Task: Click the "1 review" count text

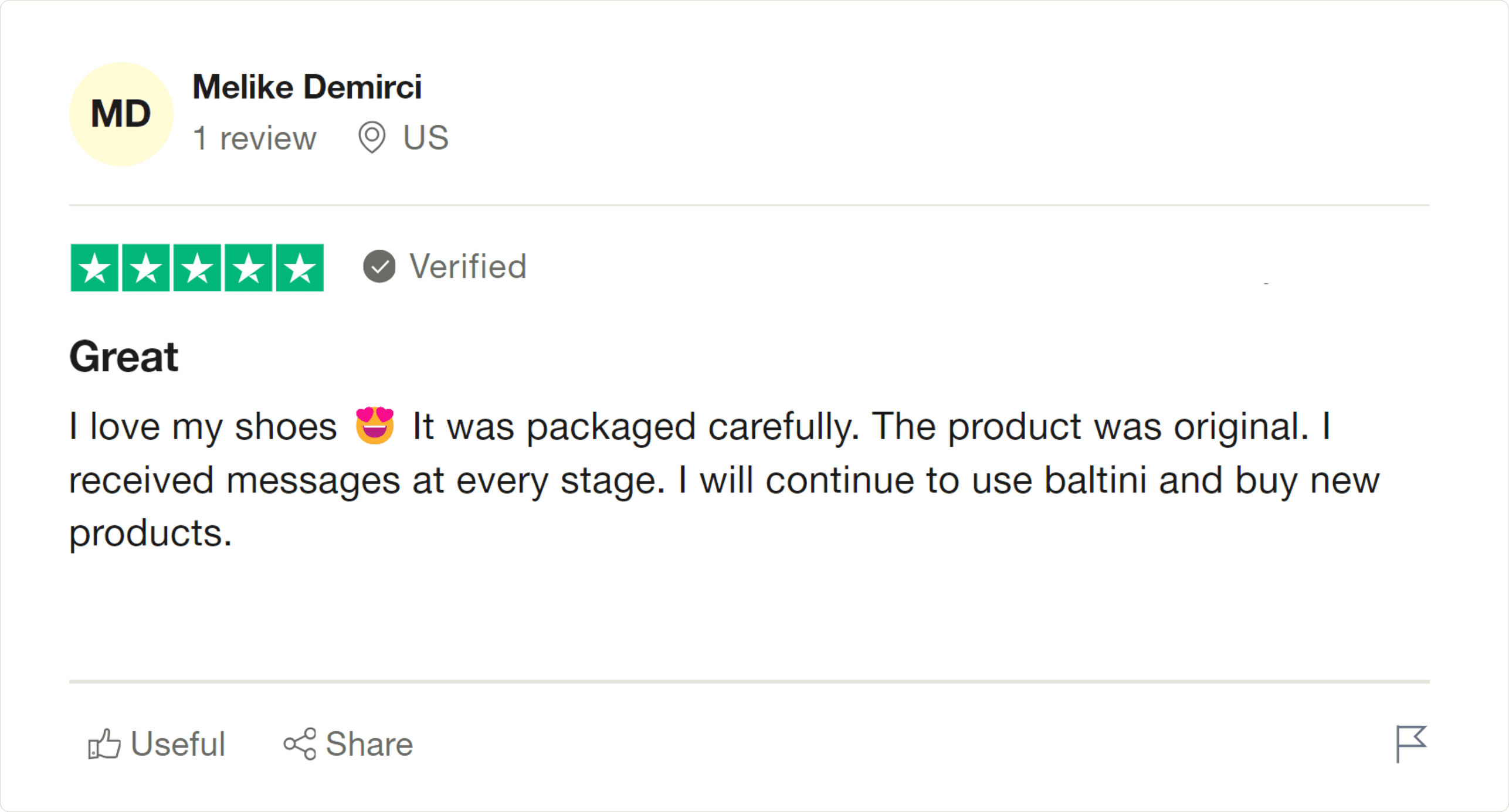Action: coord(255,138)
